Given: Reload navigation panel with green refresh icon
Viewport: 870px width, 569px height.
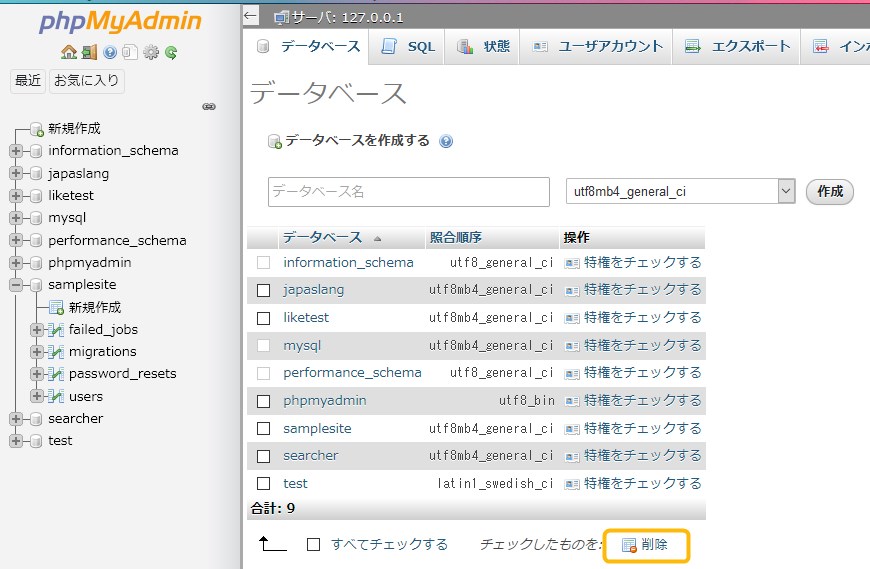Looking at the screenshot, I should point(171,52).
